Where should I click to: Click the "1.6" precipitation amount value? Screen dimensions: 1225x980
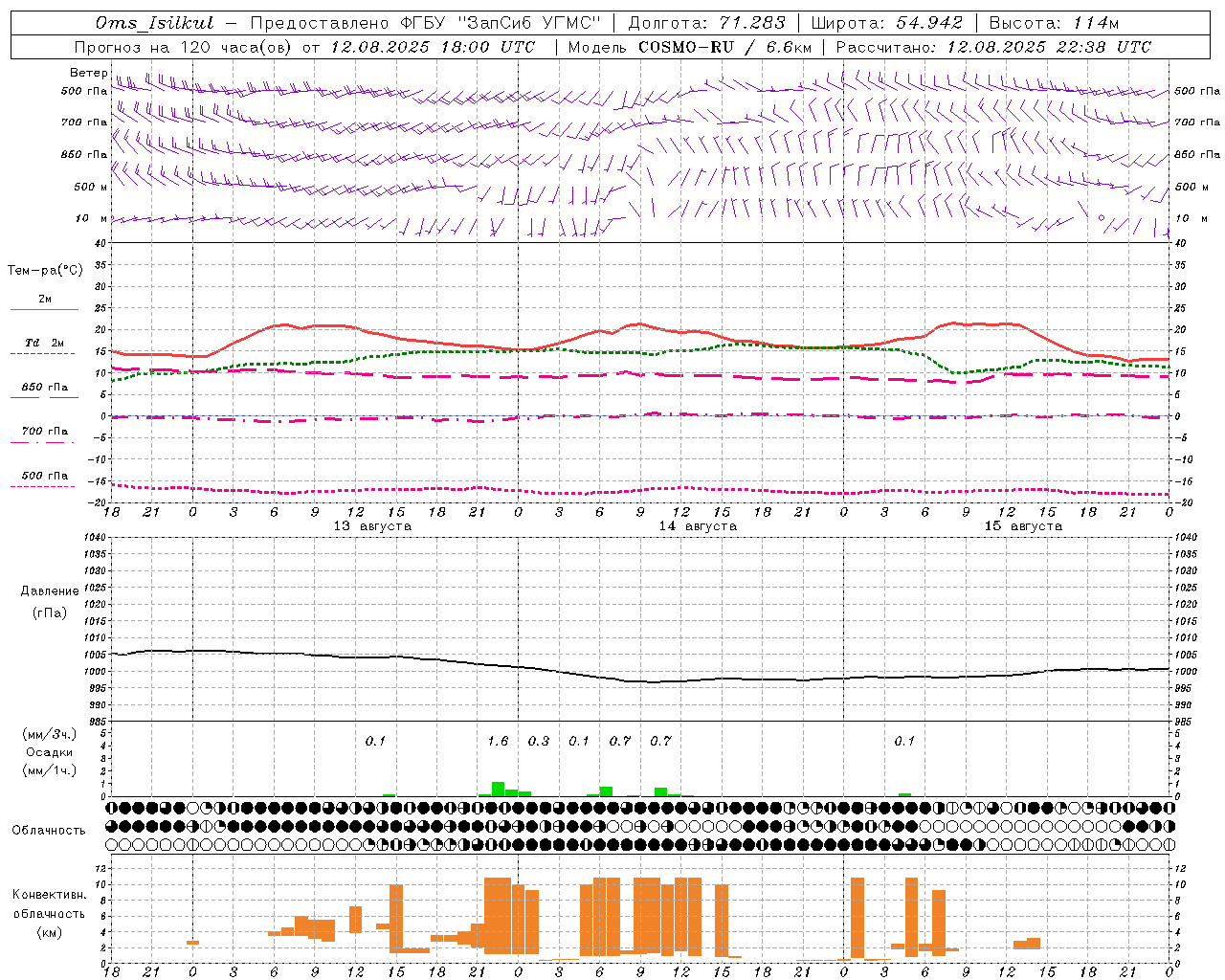click(498, 741)
